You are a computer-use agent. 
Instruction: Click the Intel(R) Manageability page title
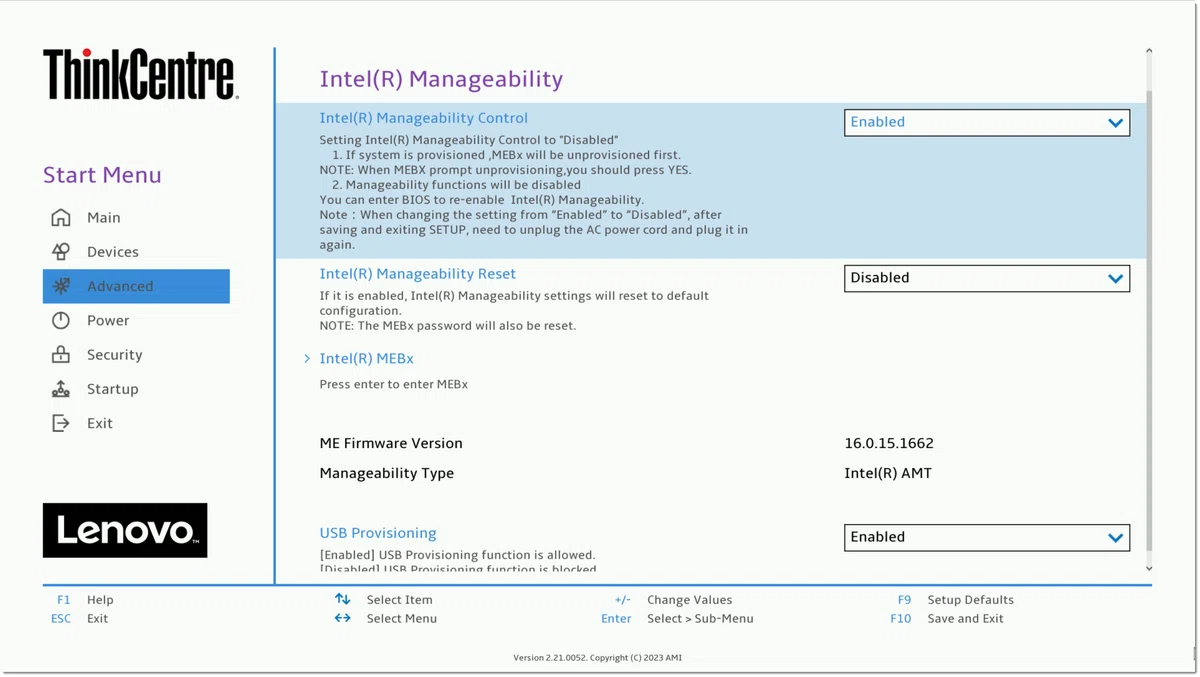(441, 79)
